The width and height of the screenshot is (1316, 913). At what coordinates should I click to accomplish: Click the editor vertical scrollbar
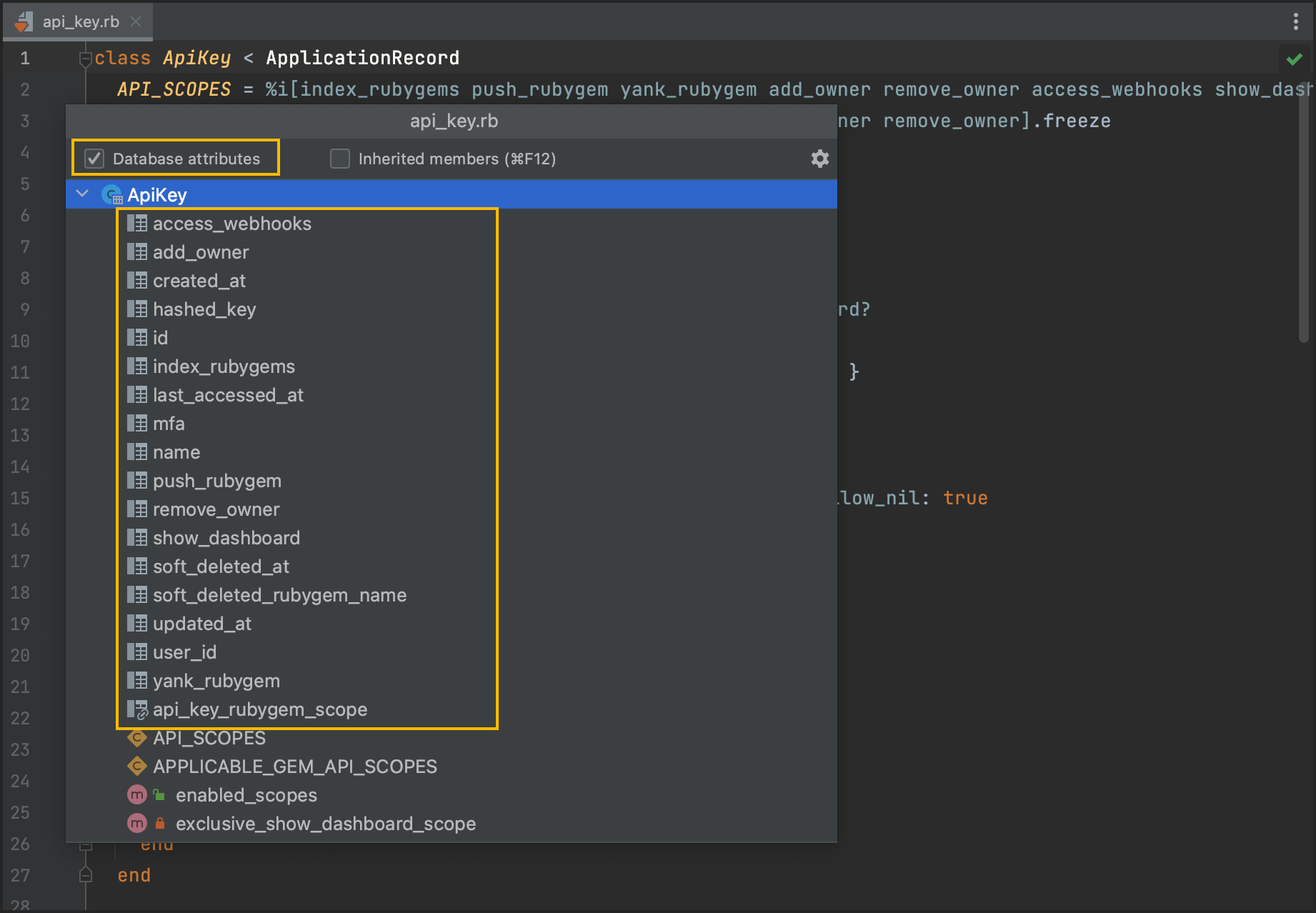(x=1304, y=214)
